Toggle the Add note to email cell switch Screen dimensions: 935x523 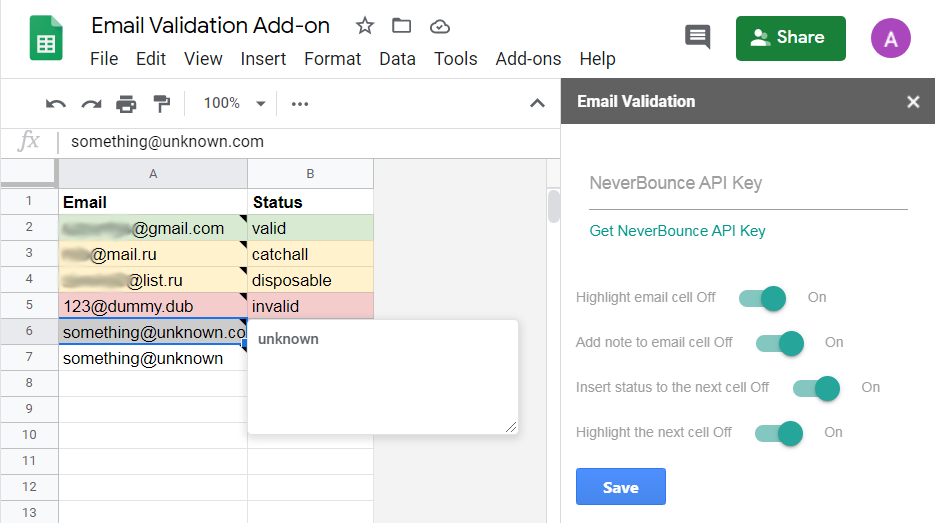point(780,342)
